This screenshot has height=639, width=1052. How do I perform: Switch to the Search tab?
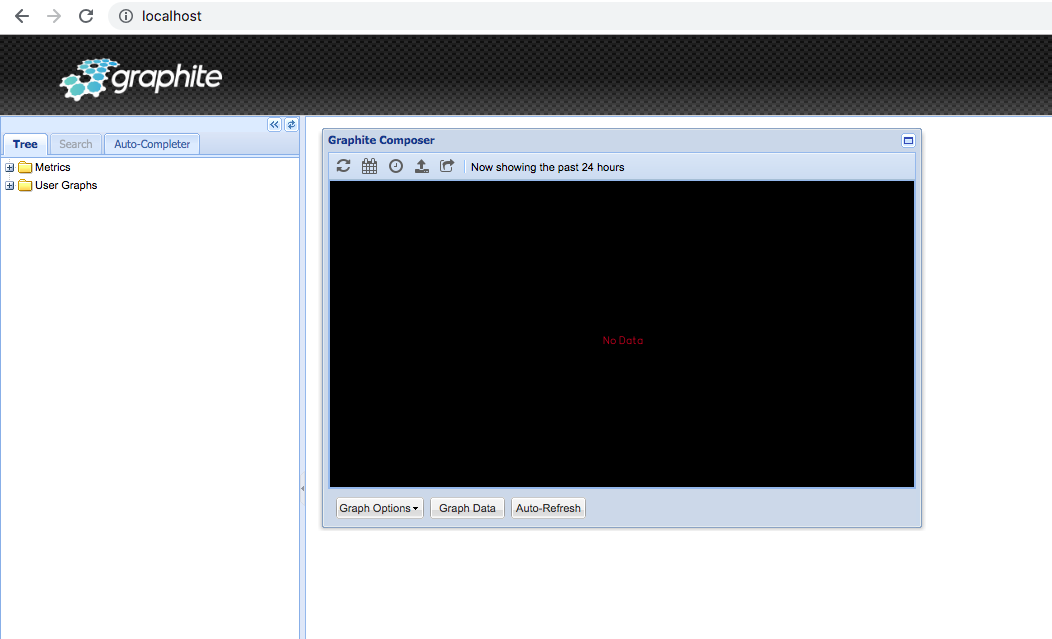(76, 144)
